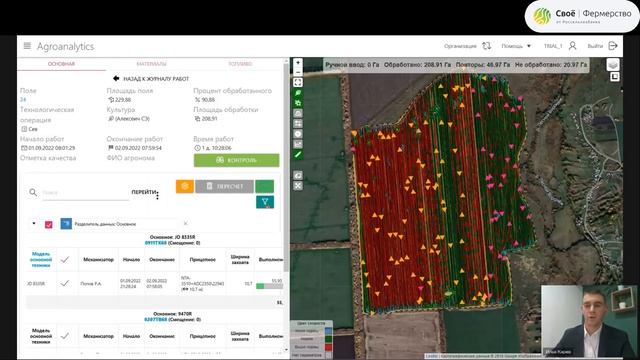
Task: Click the blank green button next to ПЕРЕСЧЕТ
Action: coord(264,186)
